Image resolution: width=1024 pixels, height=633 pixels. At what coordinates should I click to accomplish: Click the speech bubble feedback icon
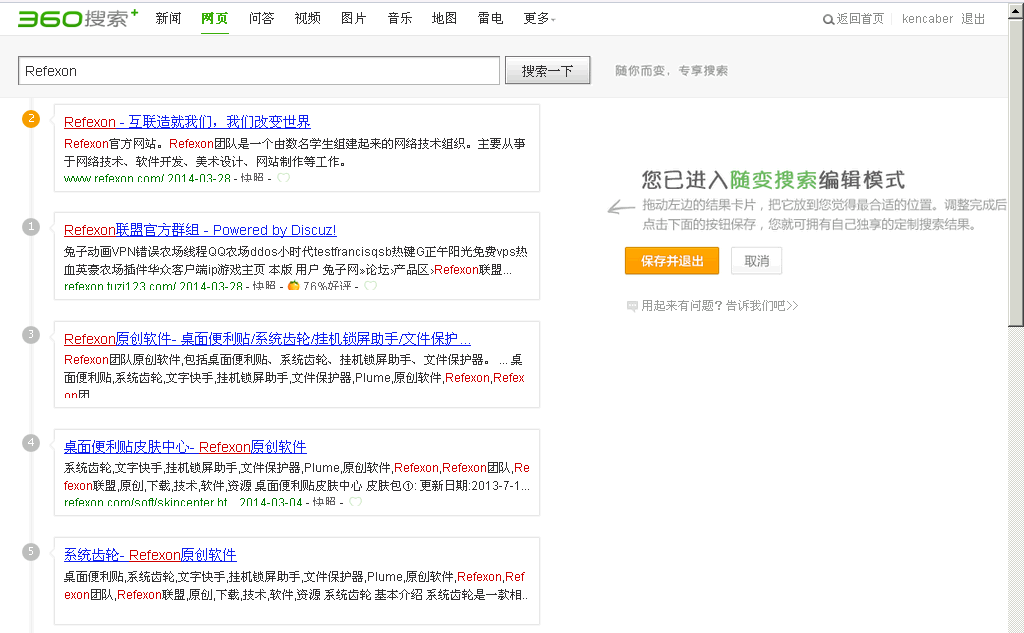(x=632, y=306)
